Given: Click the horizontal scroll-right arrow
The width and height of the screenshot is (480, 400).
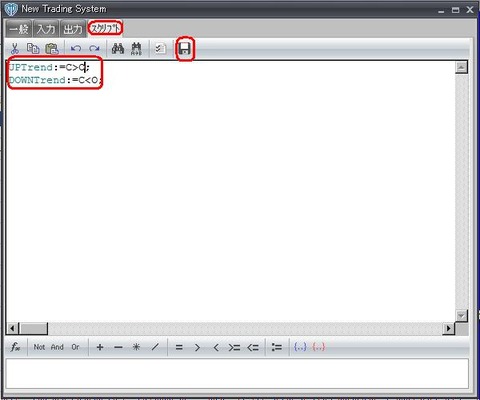Looking at the screenshot, I should pos(448,329).
